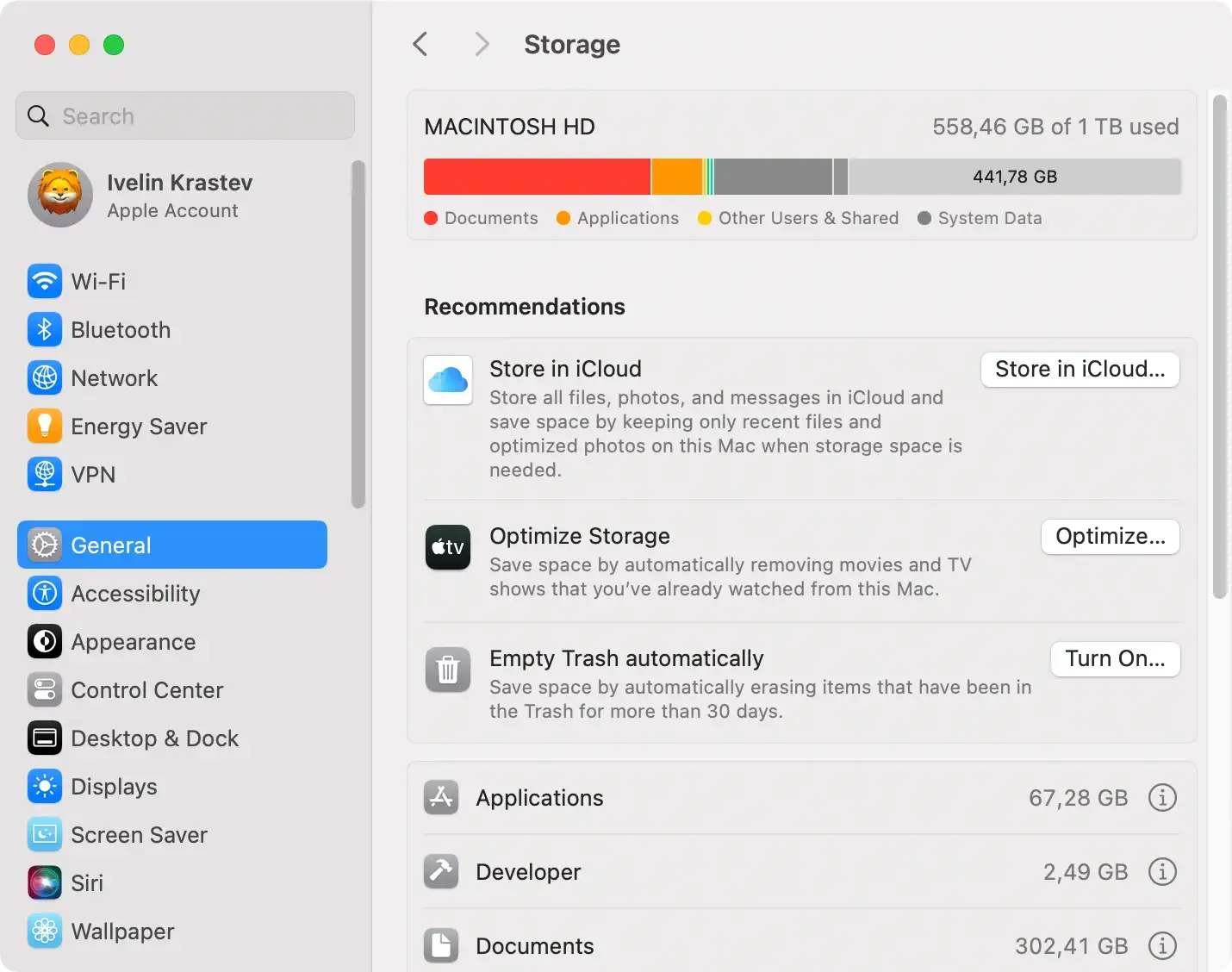Select the Desktop & Dock label
1232x972 pixels.
pyautogui.click(x=155, y=738)
